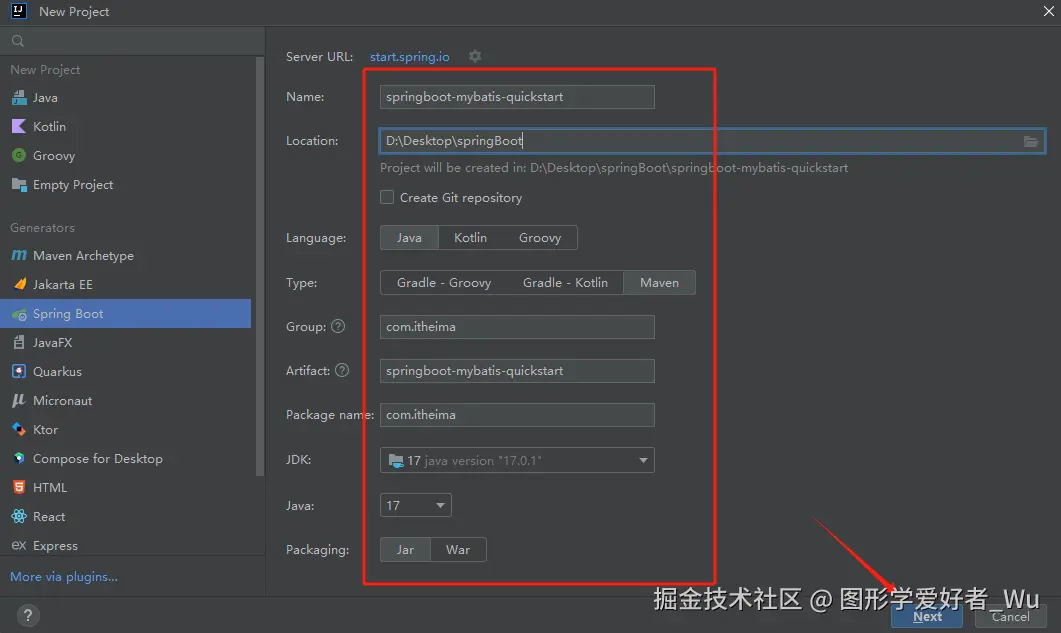Click the Express icon
The width and height of the screenshot is (1061, 633).
(19, 545)
